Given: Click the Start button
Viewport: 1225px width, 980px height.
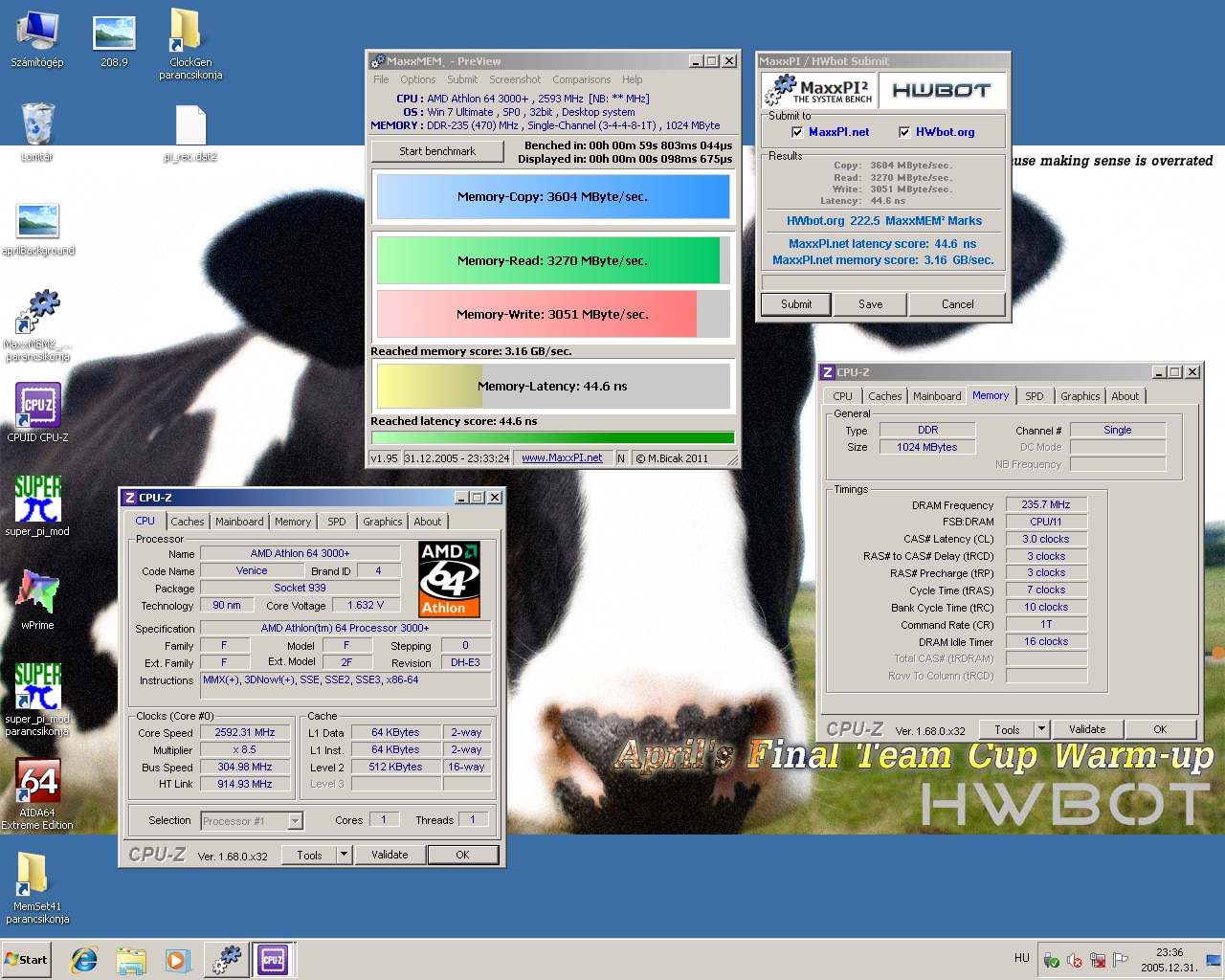Looking at the screenshot, I should tap(26, 960).
